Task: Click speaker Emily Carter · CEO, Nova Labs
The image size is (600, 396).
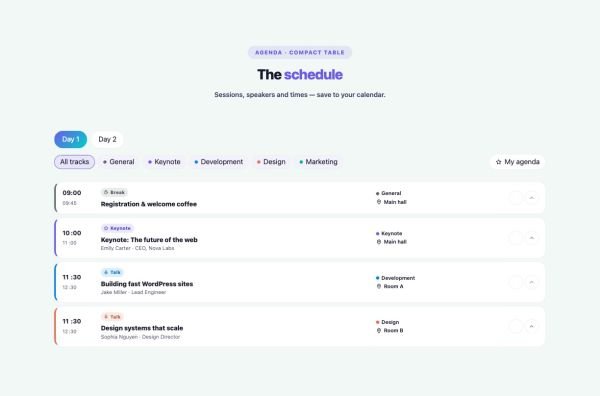Action: 137,248
